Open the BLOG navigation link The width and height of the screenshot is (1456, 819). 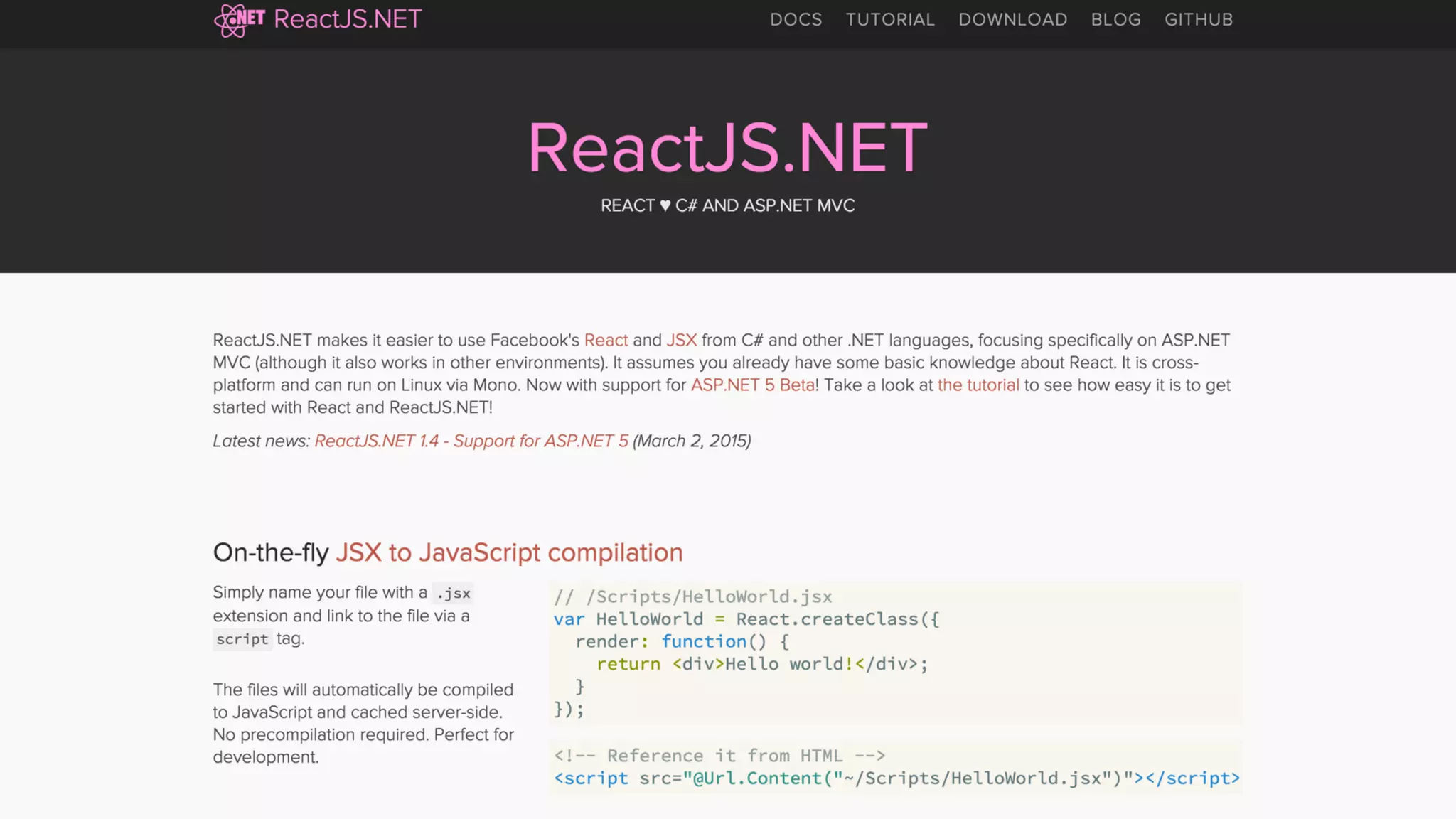[1115, 20]
